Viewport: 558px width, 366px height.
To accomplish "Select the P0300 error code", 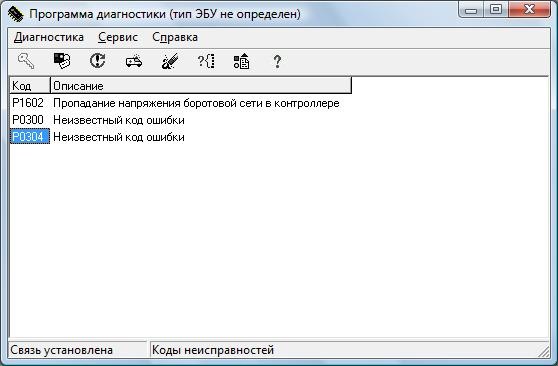I will click(28, 120).
